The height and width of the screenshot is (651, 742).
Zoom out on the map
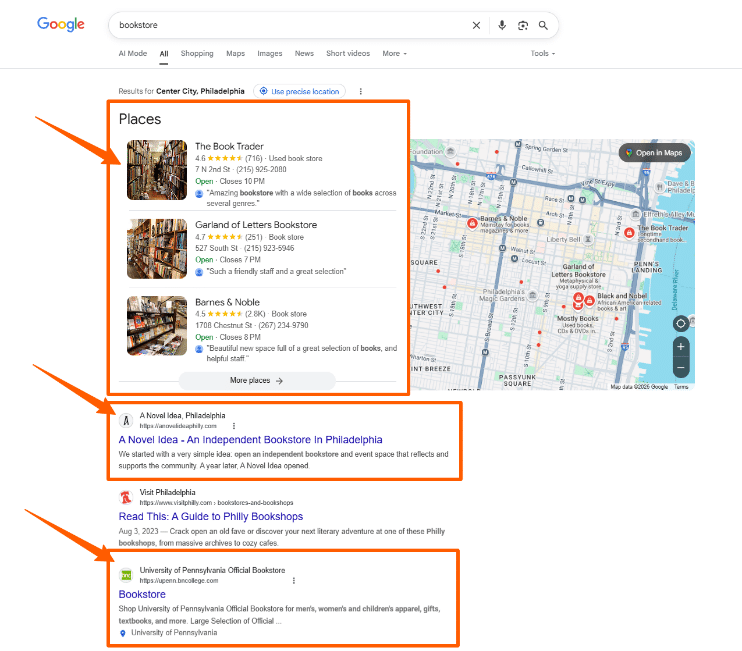point(680,368)
